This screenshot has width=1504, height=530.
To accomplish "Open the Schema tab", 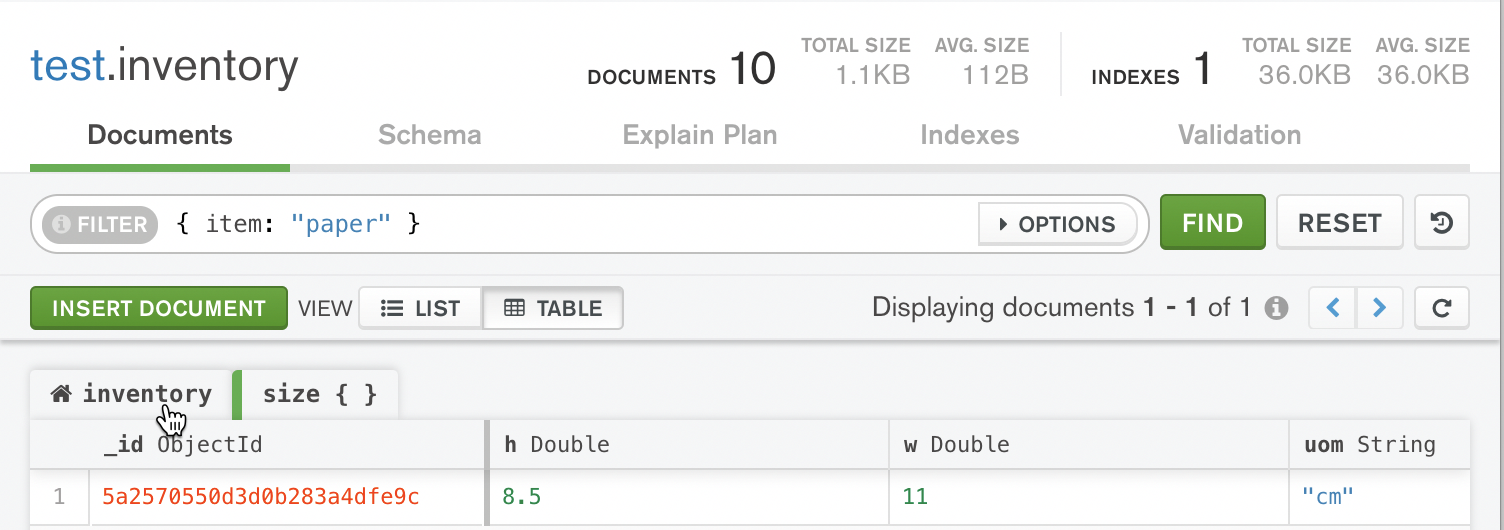I will [429, 135].
